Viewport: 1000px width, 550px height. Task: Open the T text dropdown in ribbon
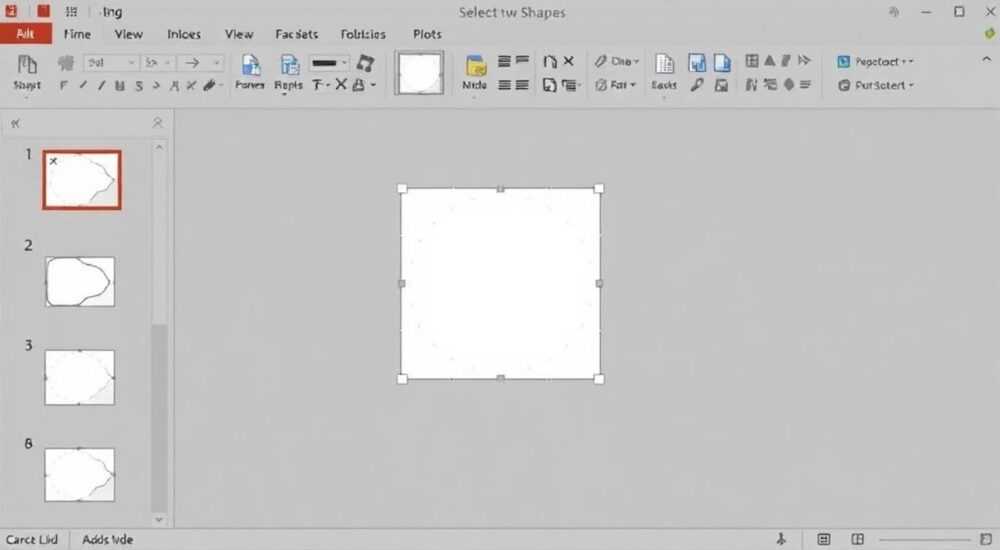[x=321, y=85]
